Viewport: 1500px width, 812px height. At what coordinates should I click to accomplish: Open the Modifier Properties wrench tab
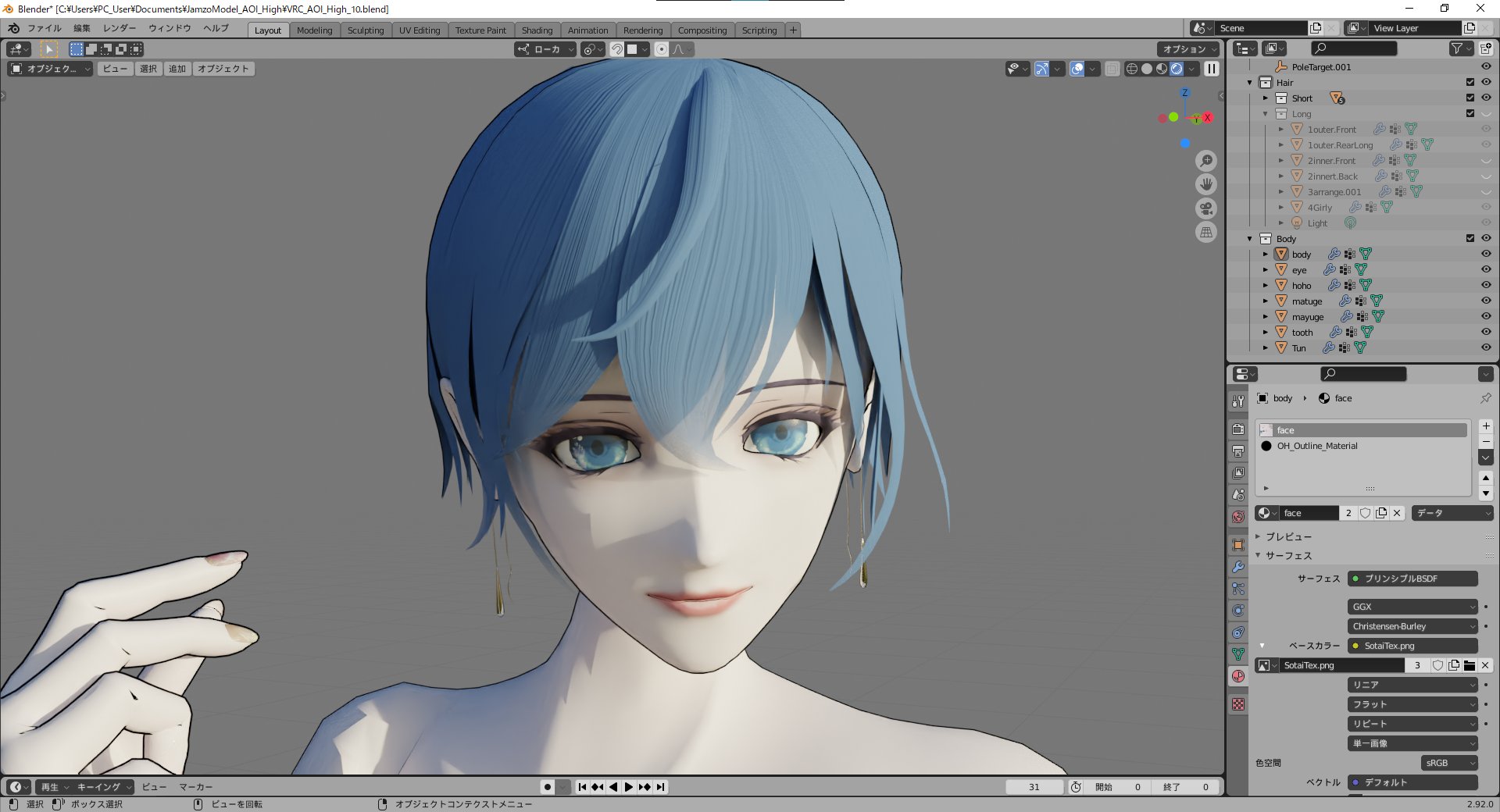1238,568
